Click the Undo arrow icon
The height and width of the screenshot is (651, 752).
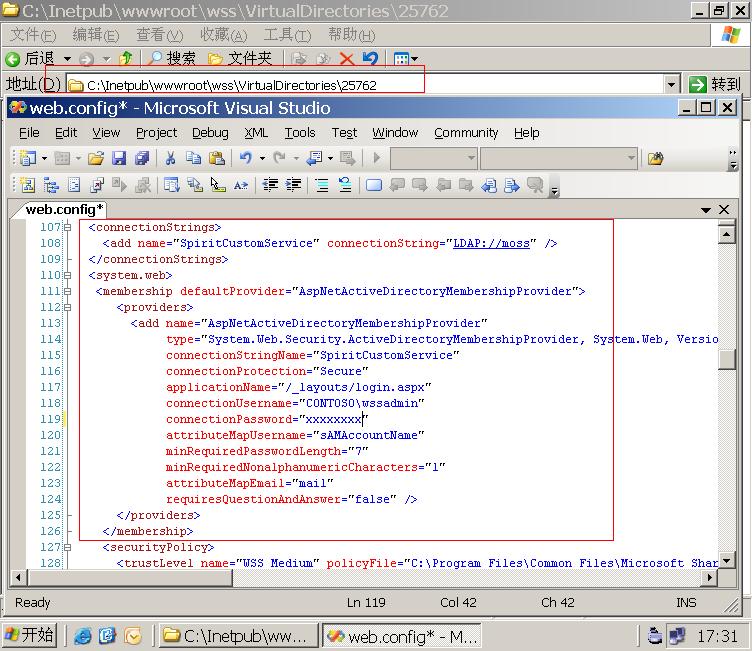(245, 158)
